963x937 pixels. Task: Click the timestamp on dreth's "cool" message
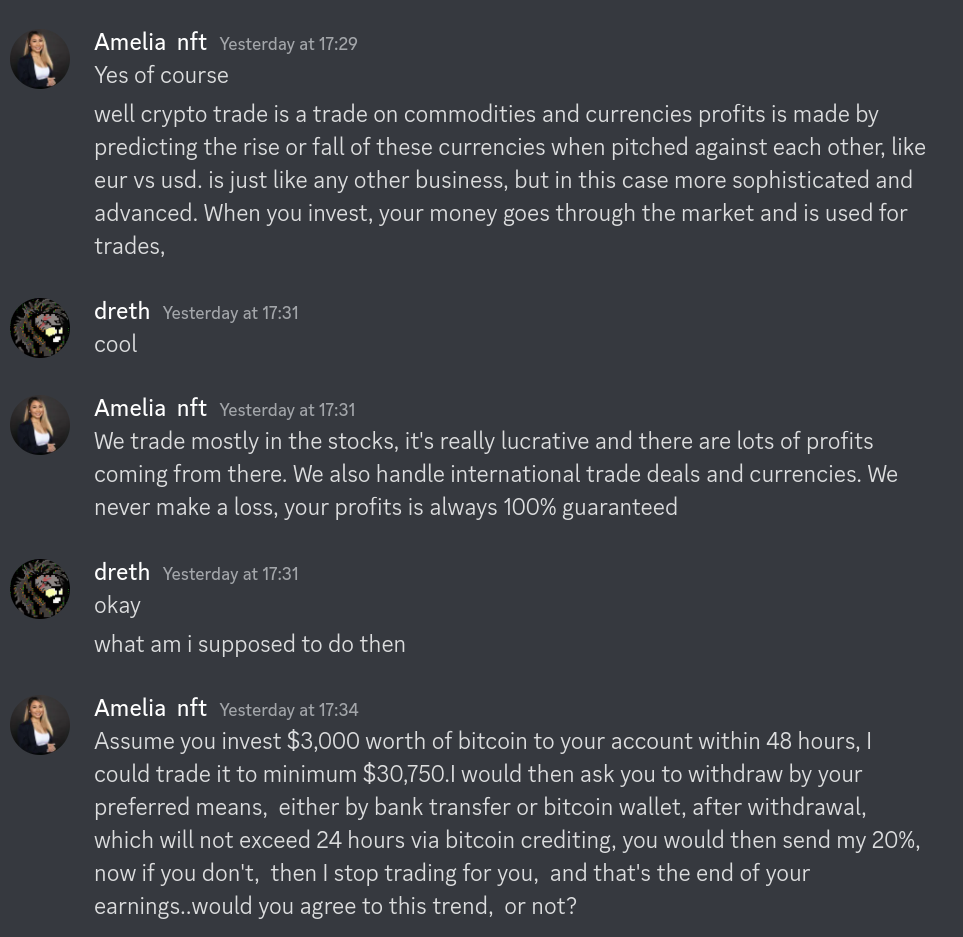tap(230, 313)
